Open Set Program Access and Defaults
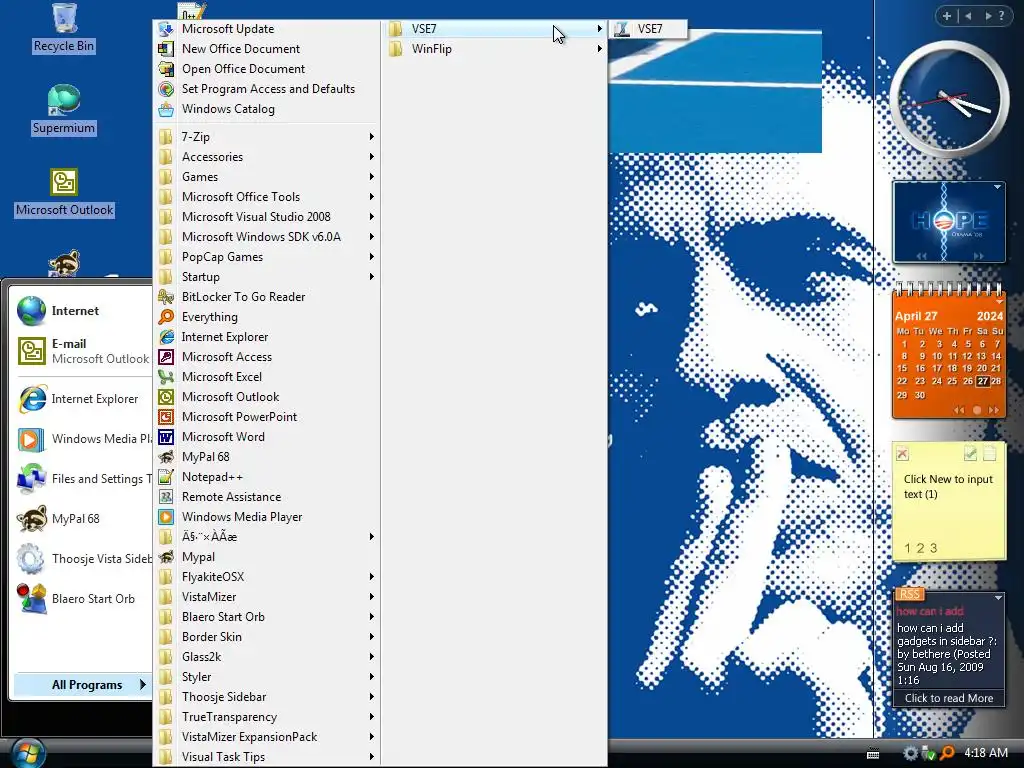The image size is (1024, 768). pos(267,89)
